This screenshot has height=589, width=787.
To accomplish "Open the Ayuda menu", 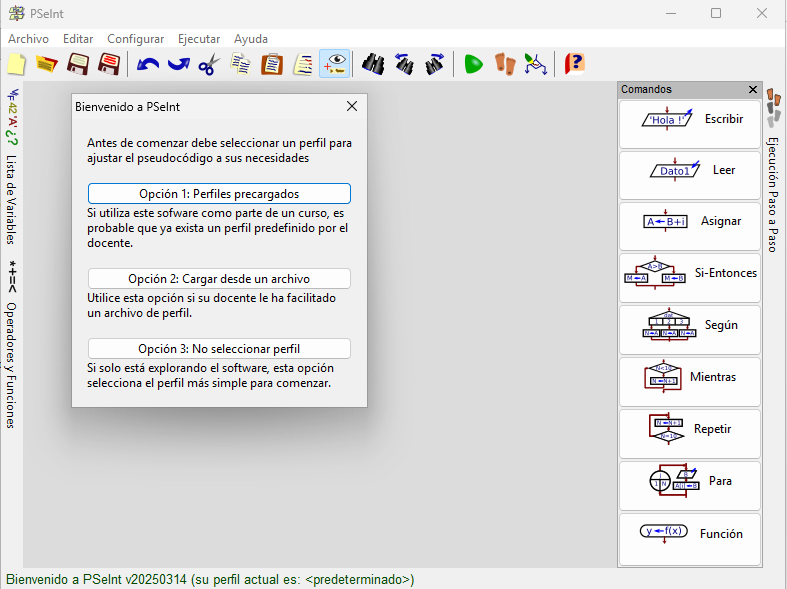I will coord(251,39).
